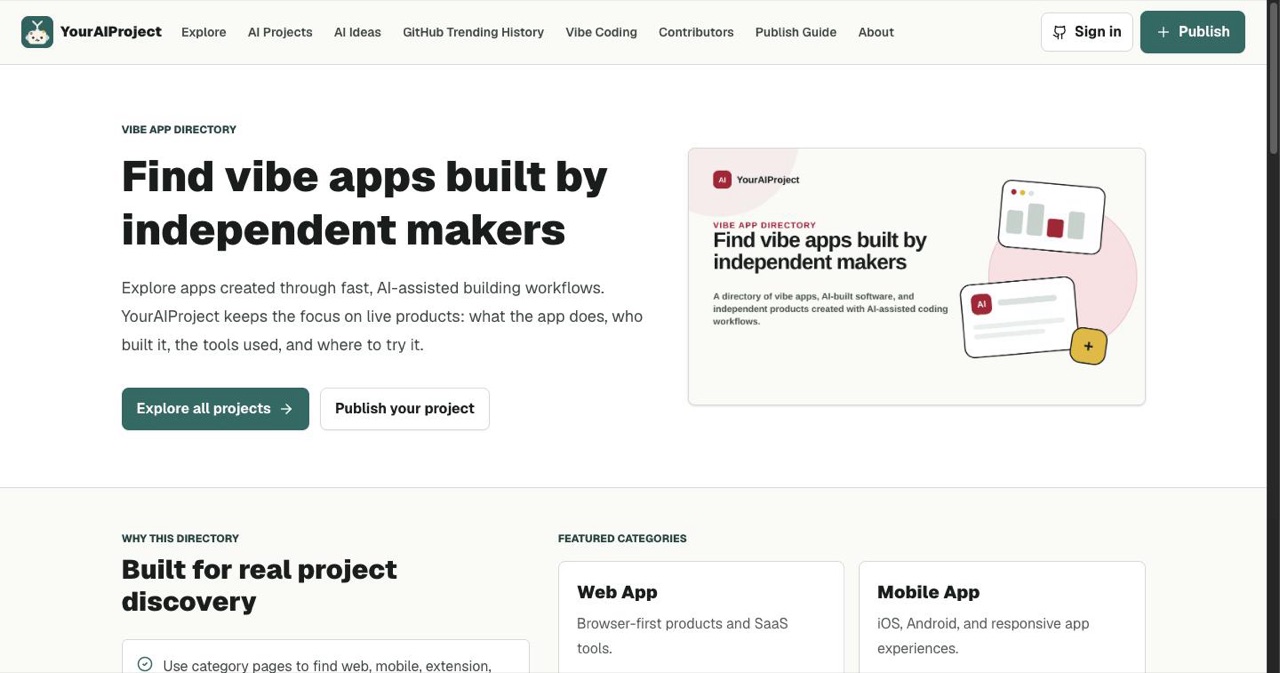Image resolution: width=1280 pixels, height=673 pixels.
Task: Click the GitHub icon in Sign in button
Action: 1060,32
